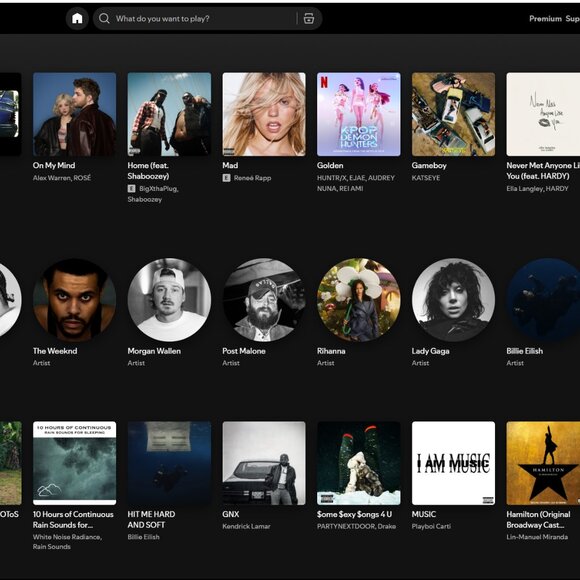Open the Mad cover by Reneé Rapp
The width and height of the screenshot is (580, 580).
click(264, 114)
